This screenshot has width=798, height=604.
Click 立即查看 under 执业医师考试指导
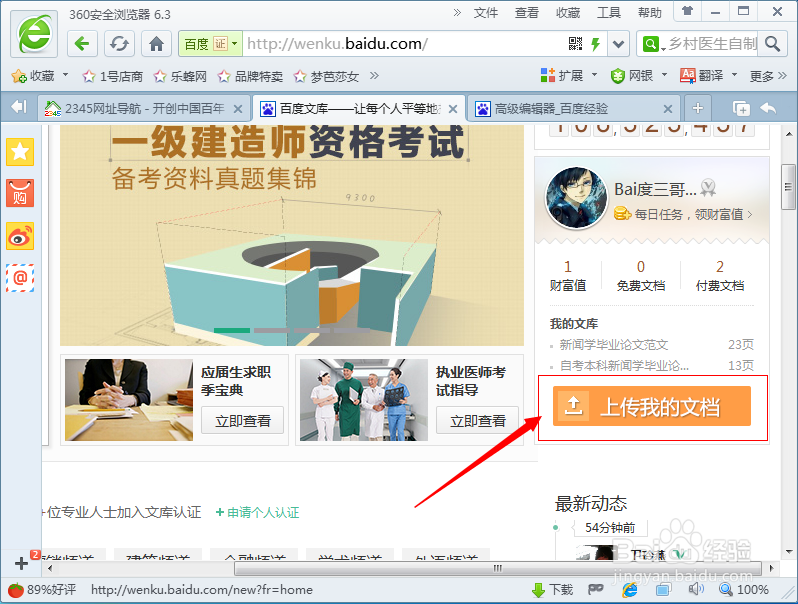coord(477,420)
